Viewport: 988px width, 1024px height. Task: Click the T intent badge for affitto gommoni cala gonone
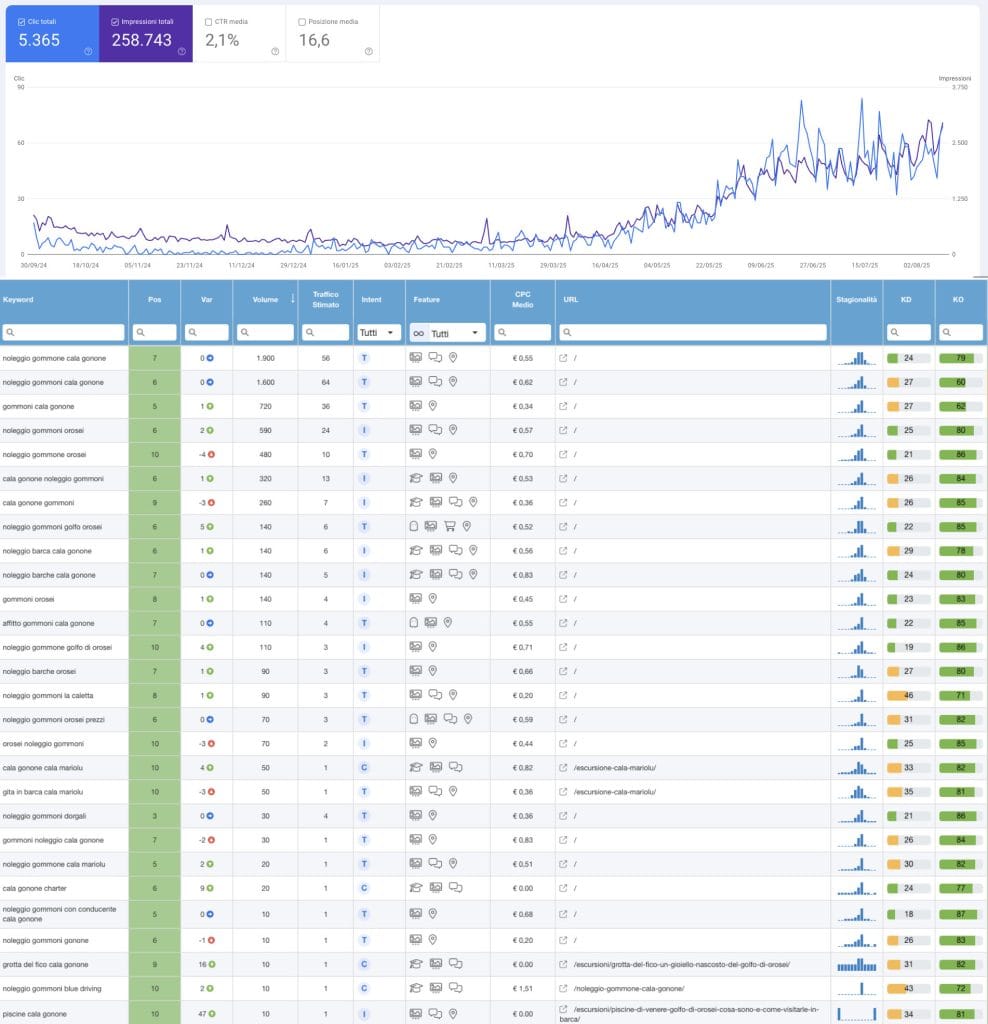tap(364, 623)
